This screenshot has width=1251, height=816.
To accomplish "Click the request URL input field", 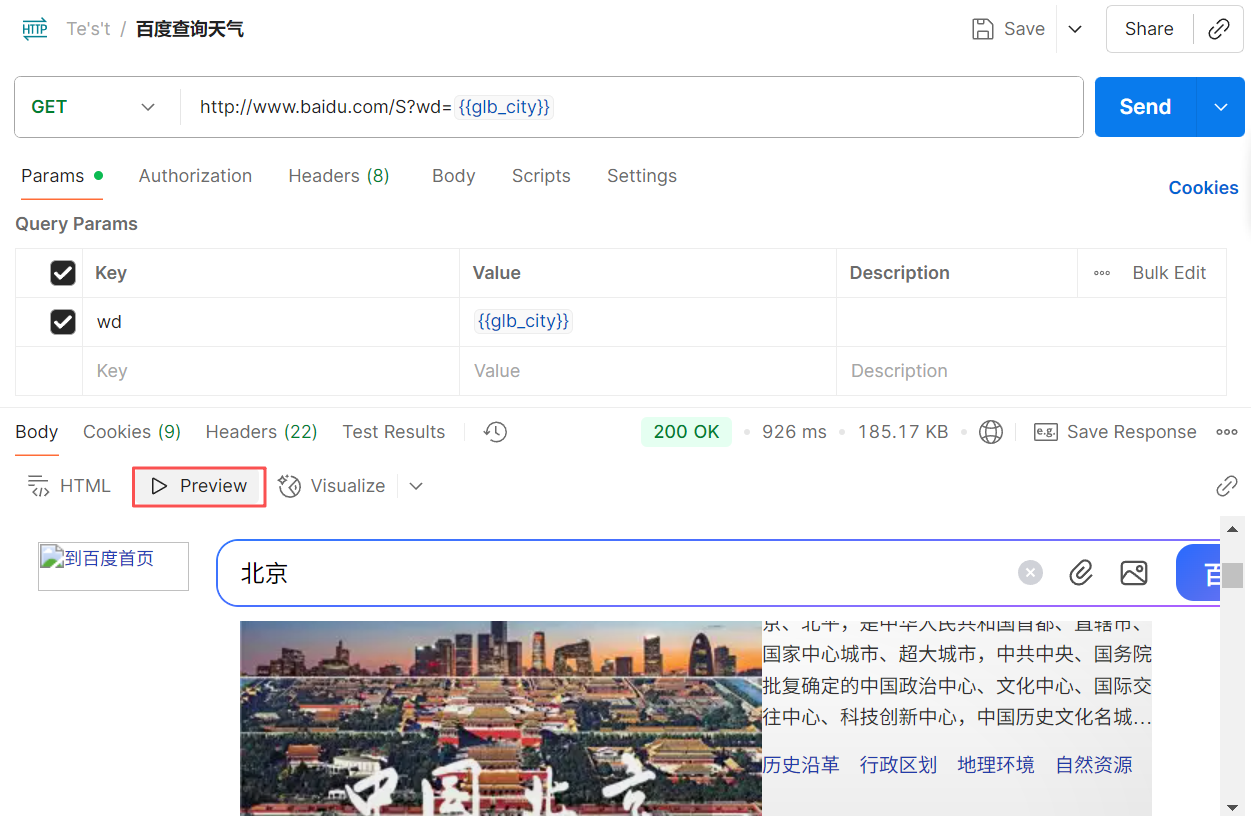I will click(632, 107).
